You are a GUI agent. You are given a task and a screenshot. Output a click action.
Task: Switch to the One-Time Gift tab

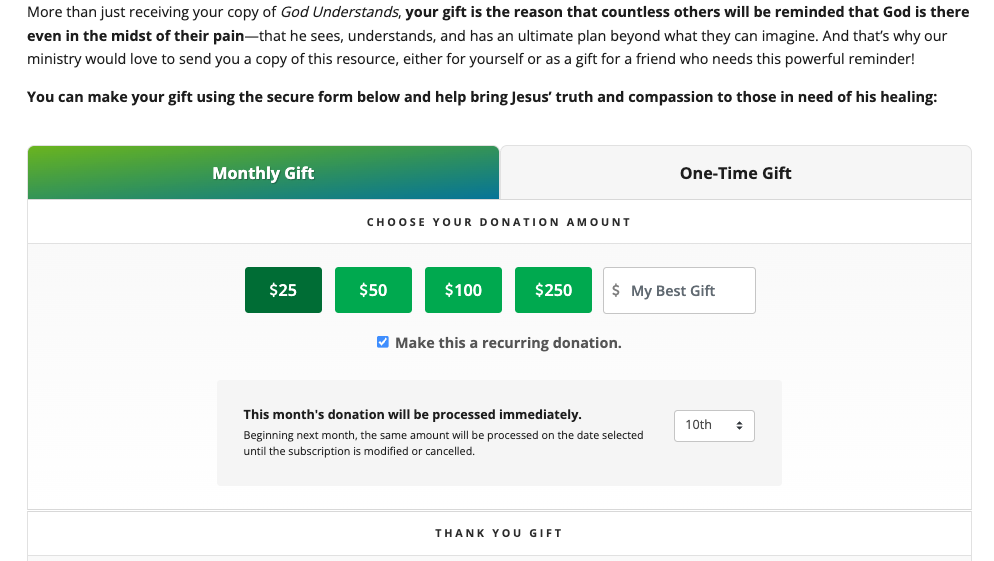(x=735, y=173)
